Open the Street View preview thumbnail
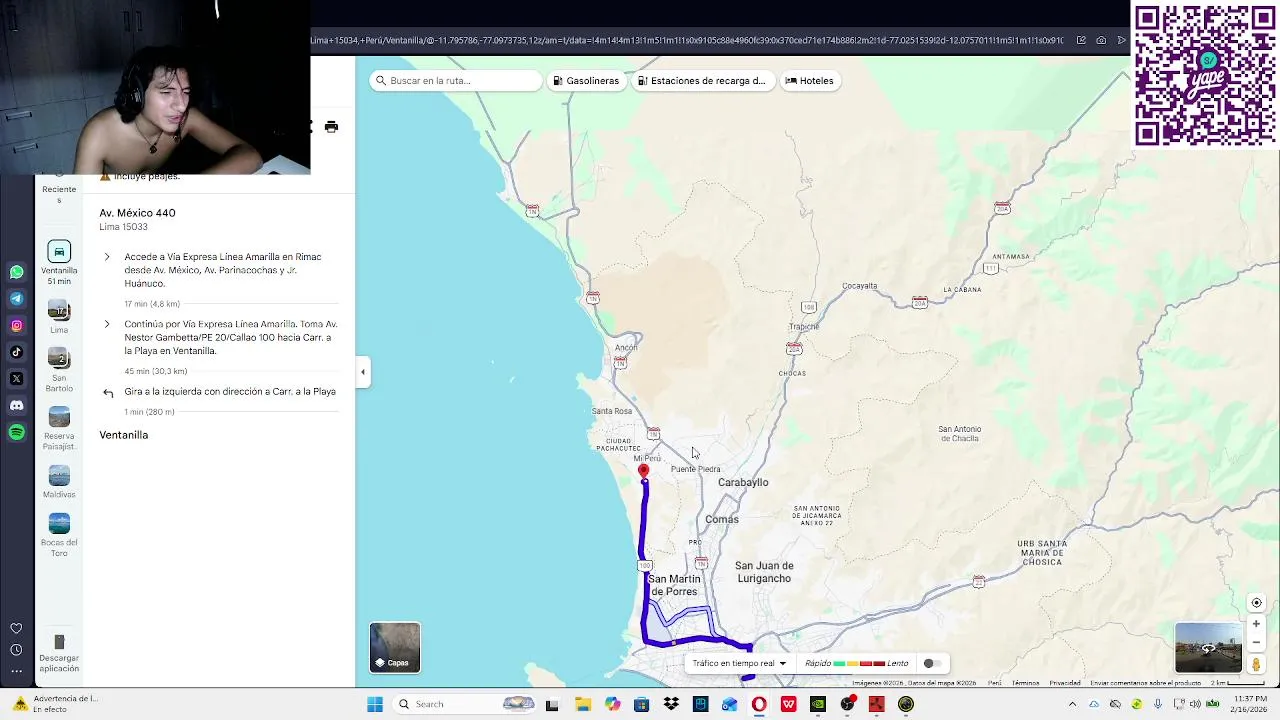Screen dimensions: 1280x720 coord(1208,647)
